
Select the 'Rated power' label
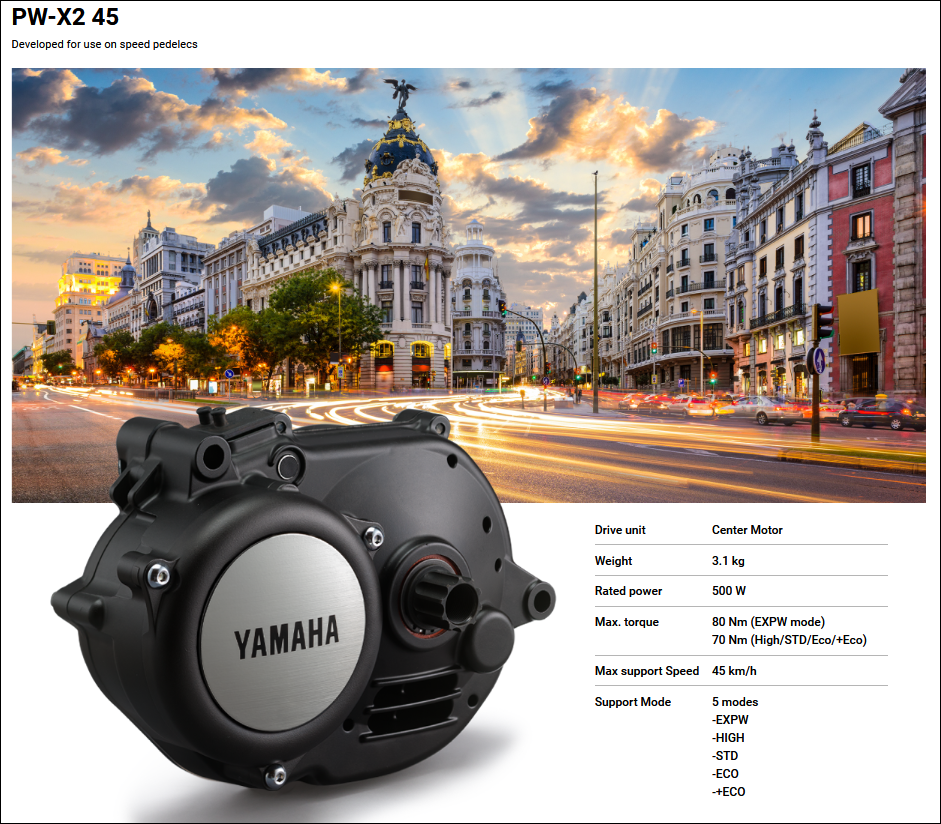[628, 591]
